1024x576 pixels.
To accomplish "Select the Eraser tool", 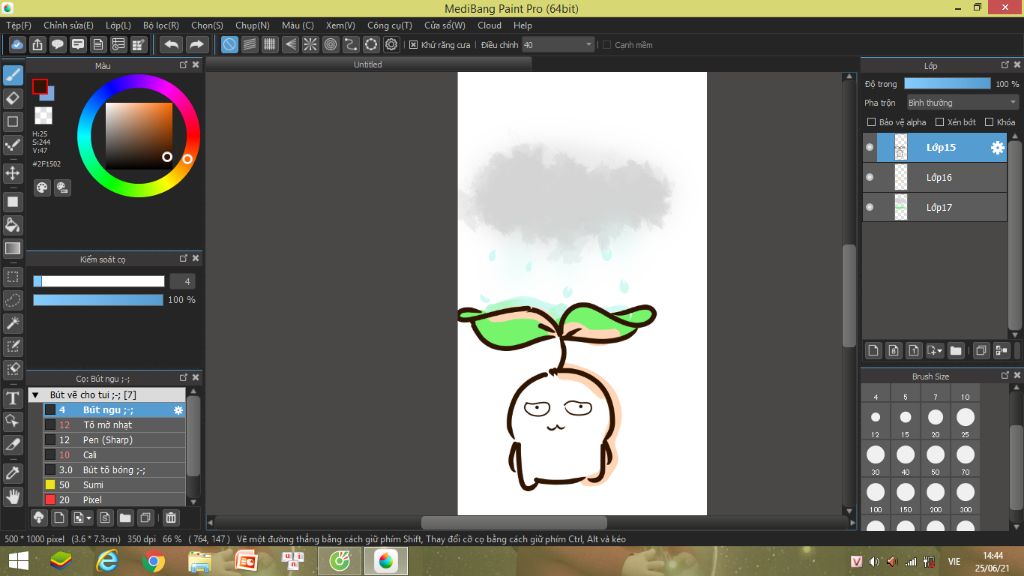I will pos(12,99).
